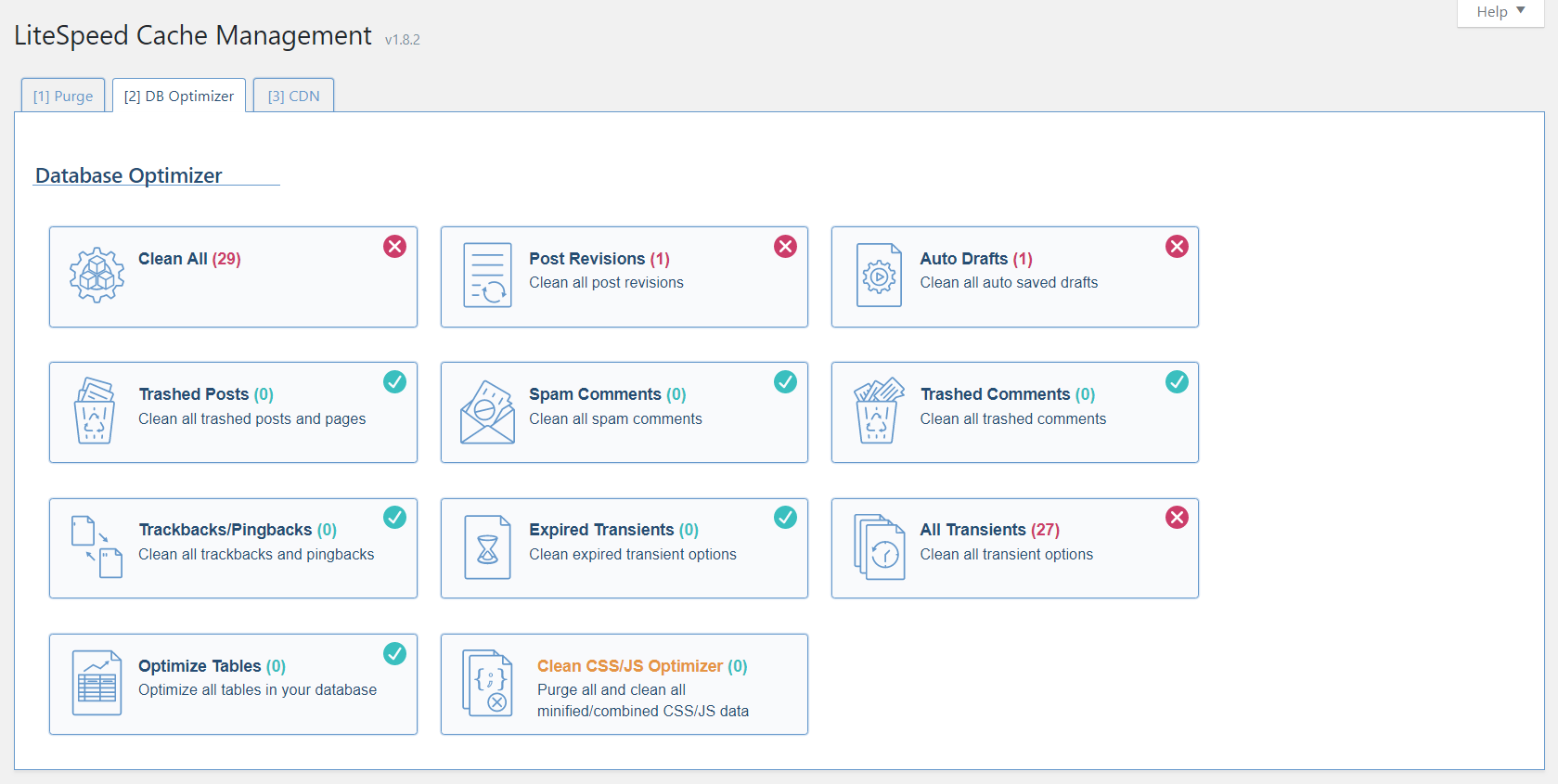Click the Optimize Tables (0) link
1558x784 pixels.
coord(212,666)
